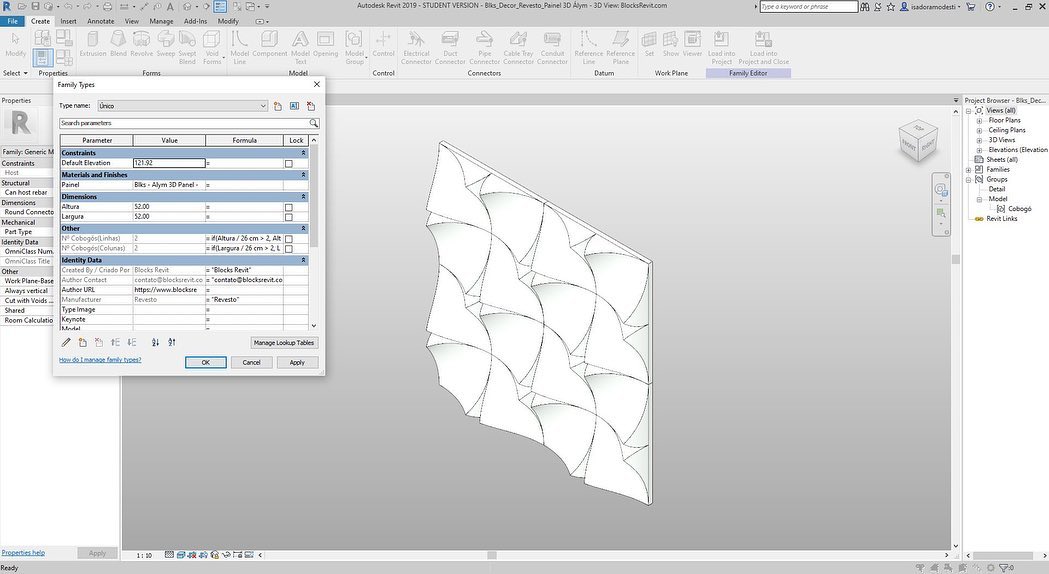
Task: Toggle the Lock checkbox for Default Elevation
Action: pos(288,163)
